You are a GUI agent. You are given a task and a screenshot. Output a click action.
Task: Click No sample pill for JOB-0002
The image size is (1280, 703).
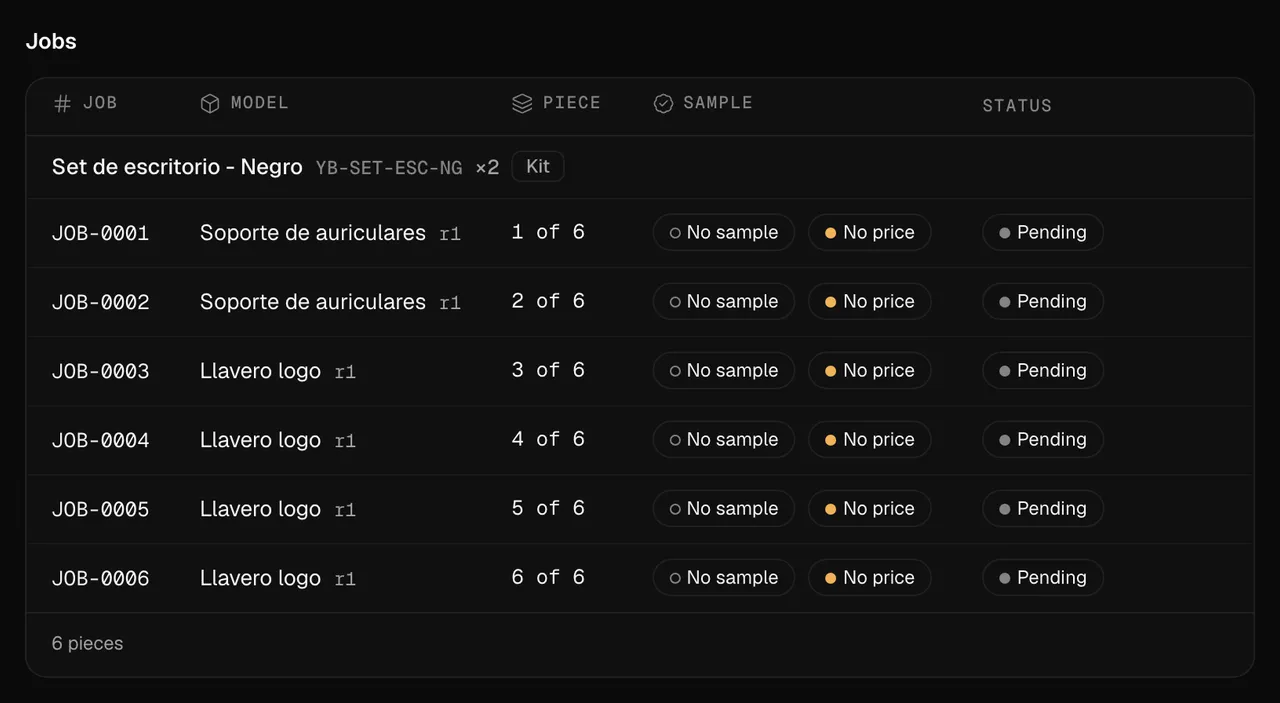(724, 301)
